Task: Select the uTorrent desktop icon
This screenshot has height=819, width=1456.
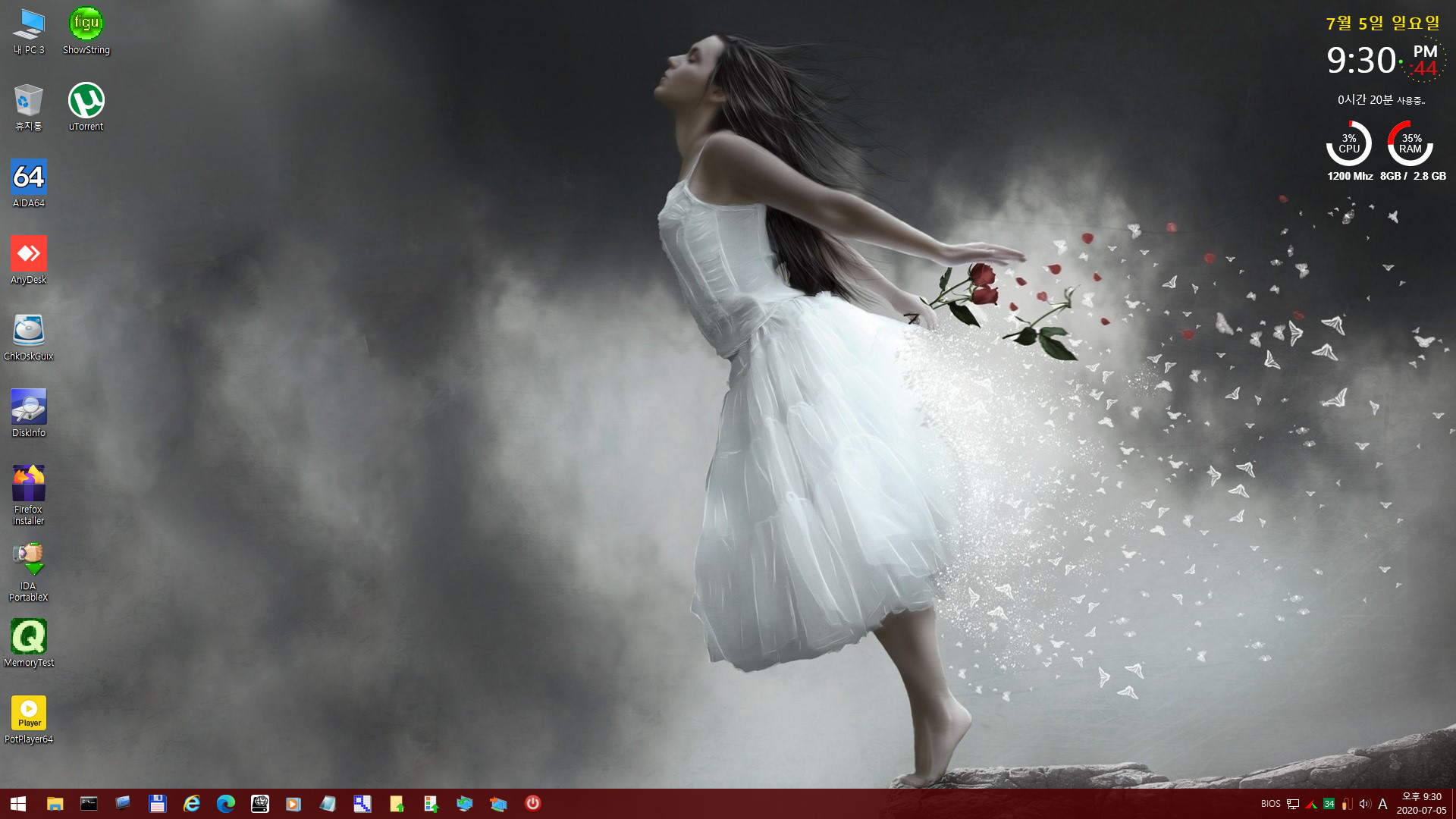Action: [x=86, y=108]
